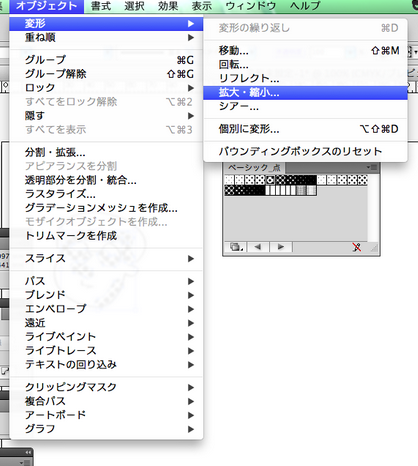
Task: Click the crossed-out eyedropper icon in swatch panel
Action: point(356,247)
